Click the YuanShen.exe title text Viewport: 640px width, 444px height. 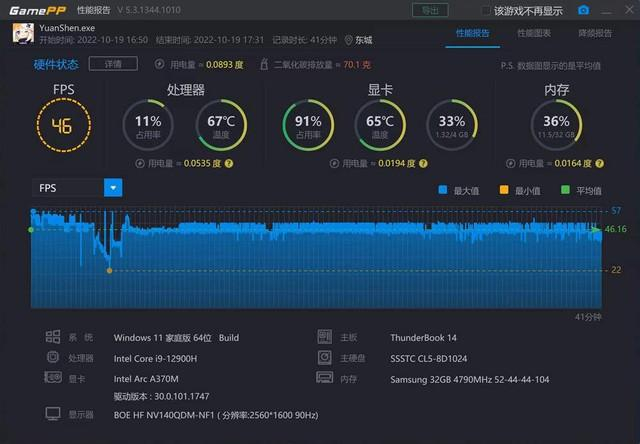click(67, 28)
